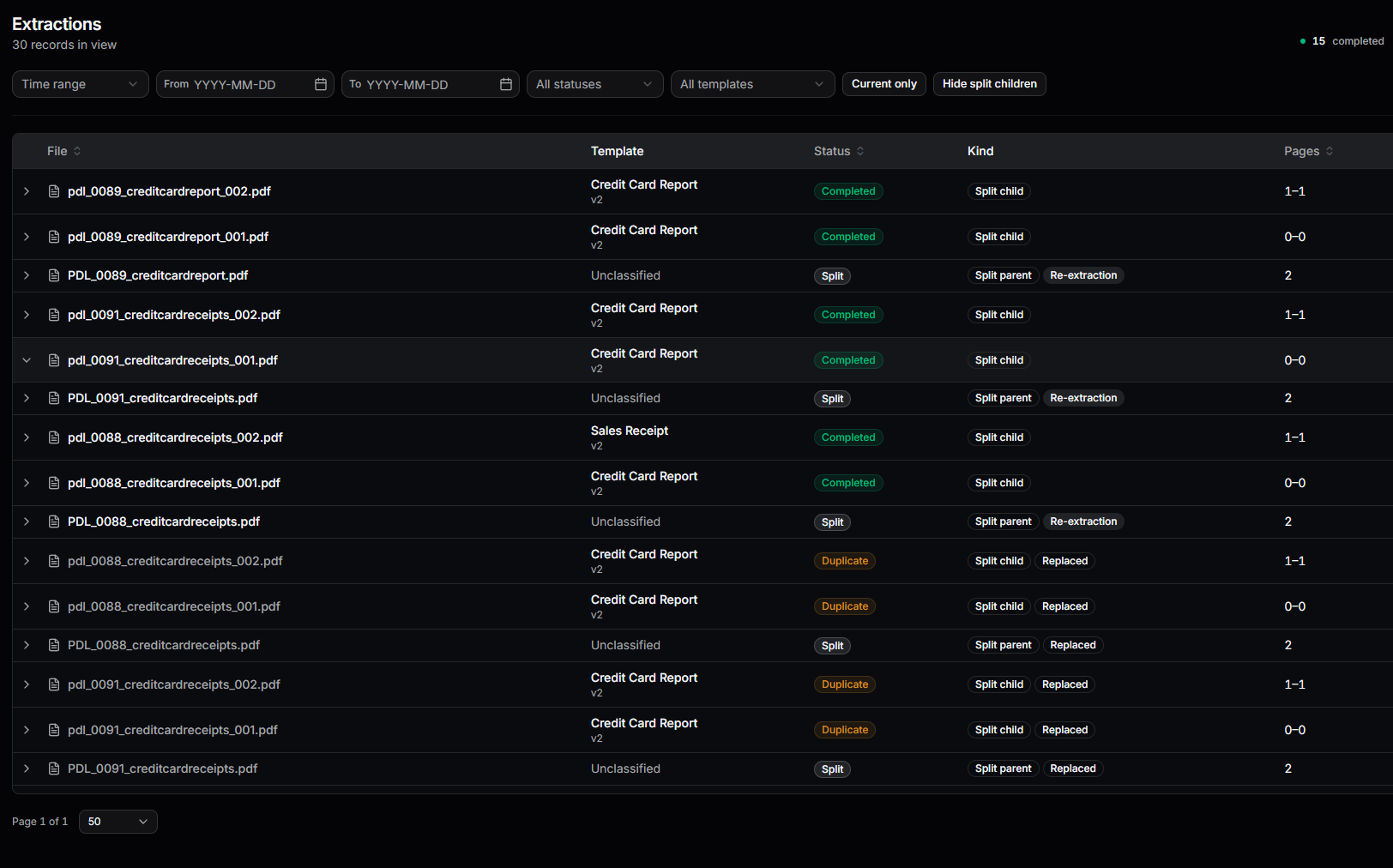This screenshot has width=1393, height=868.
Task: Click Duplicate badge of pdl_0088_creditcardreceipts_002.pdf
Action: pyautogui.click(x=845, y=561)
